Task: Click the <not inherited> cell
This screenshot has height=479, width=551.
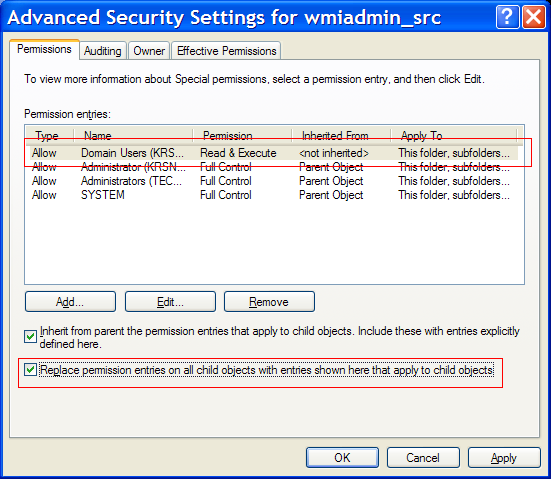Action: [x=333, y=153]
